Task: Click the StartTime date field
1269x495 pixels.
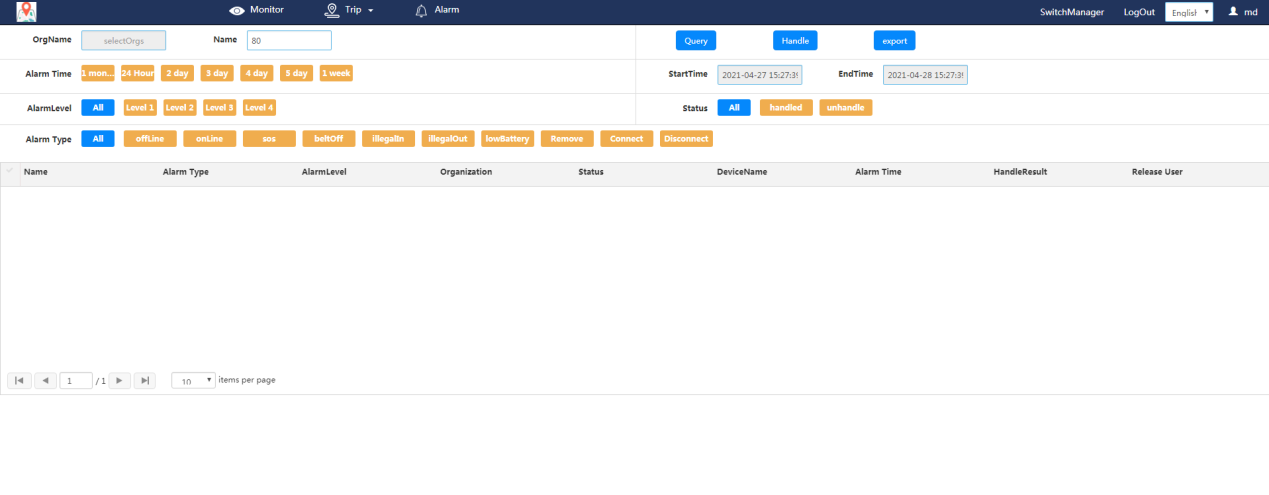Action: coord(759,75)
